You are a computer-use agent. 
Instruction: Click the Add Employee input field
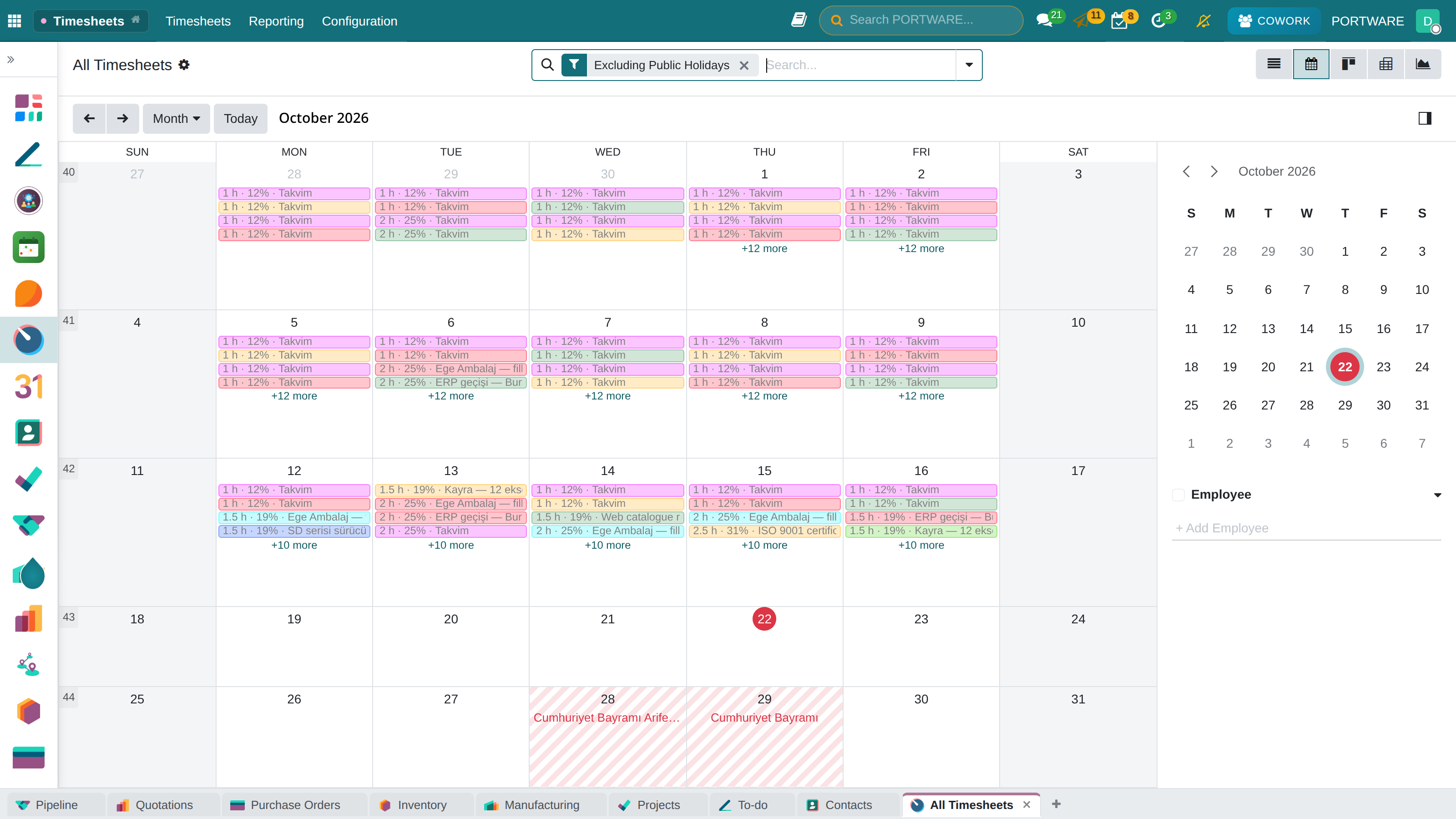[x=1306, y=528]
